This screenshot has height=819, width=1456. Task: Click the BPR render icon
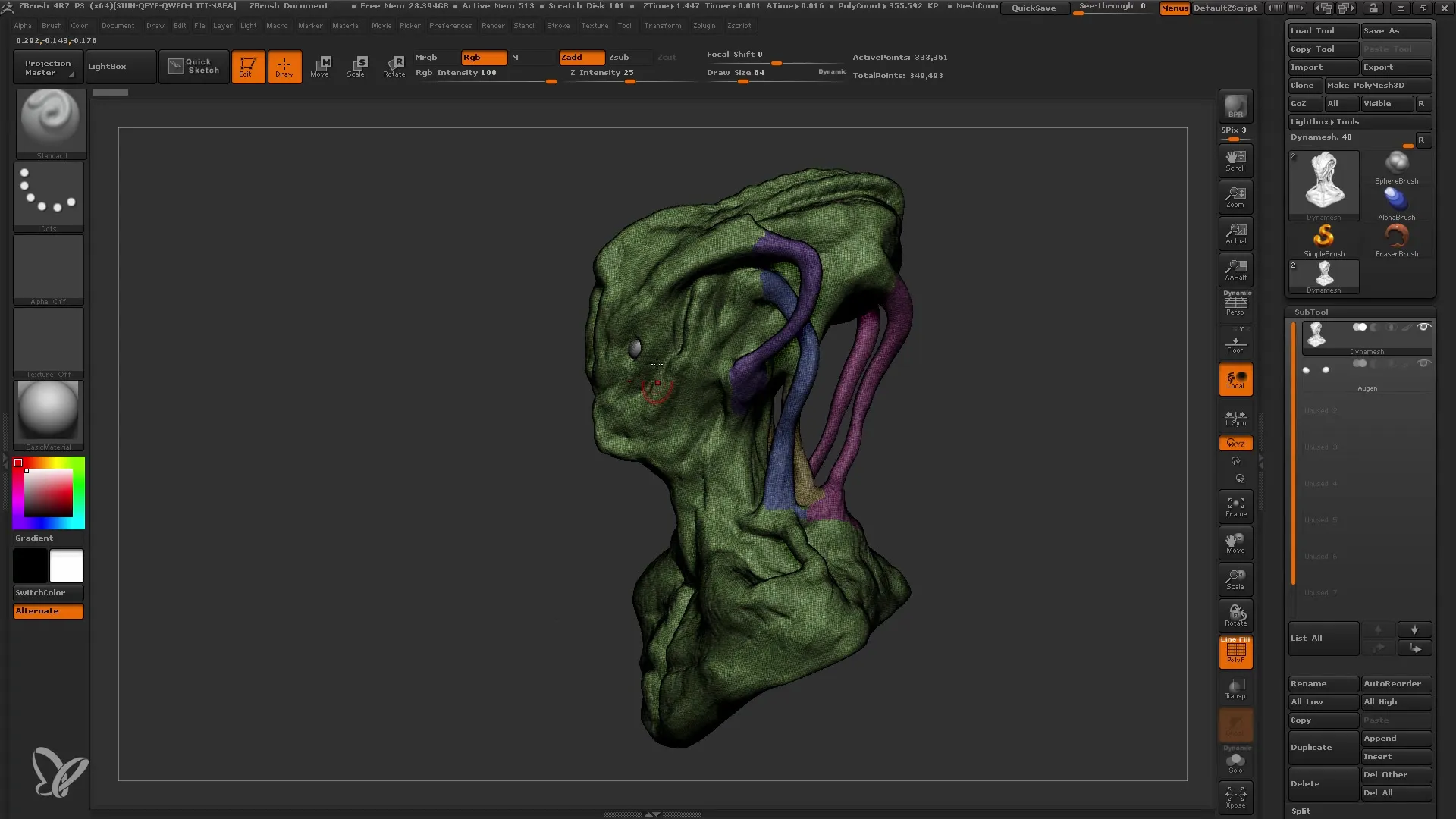1235,106
